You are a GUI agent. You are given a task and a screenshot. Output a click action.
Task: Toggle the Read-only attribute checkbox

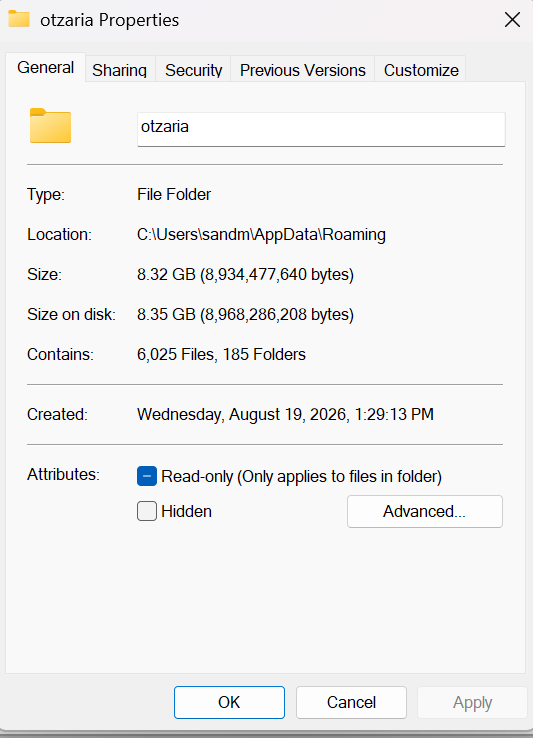click(x=147, y=476)
